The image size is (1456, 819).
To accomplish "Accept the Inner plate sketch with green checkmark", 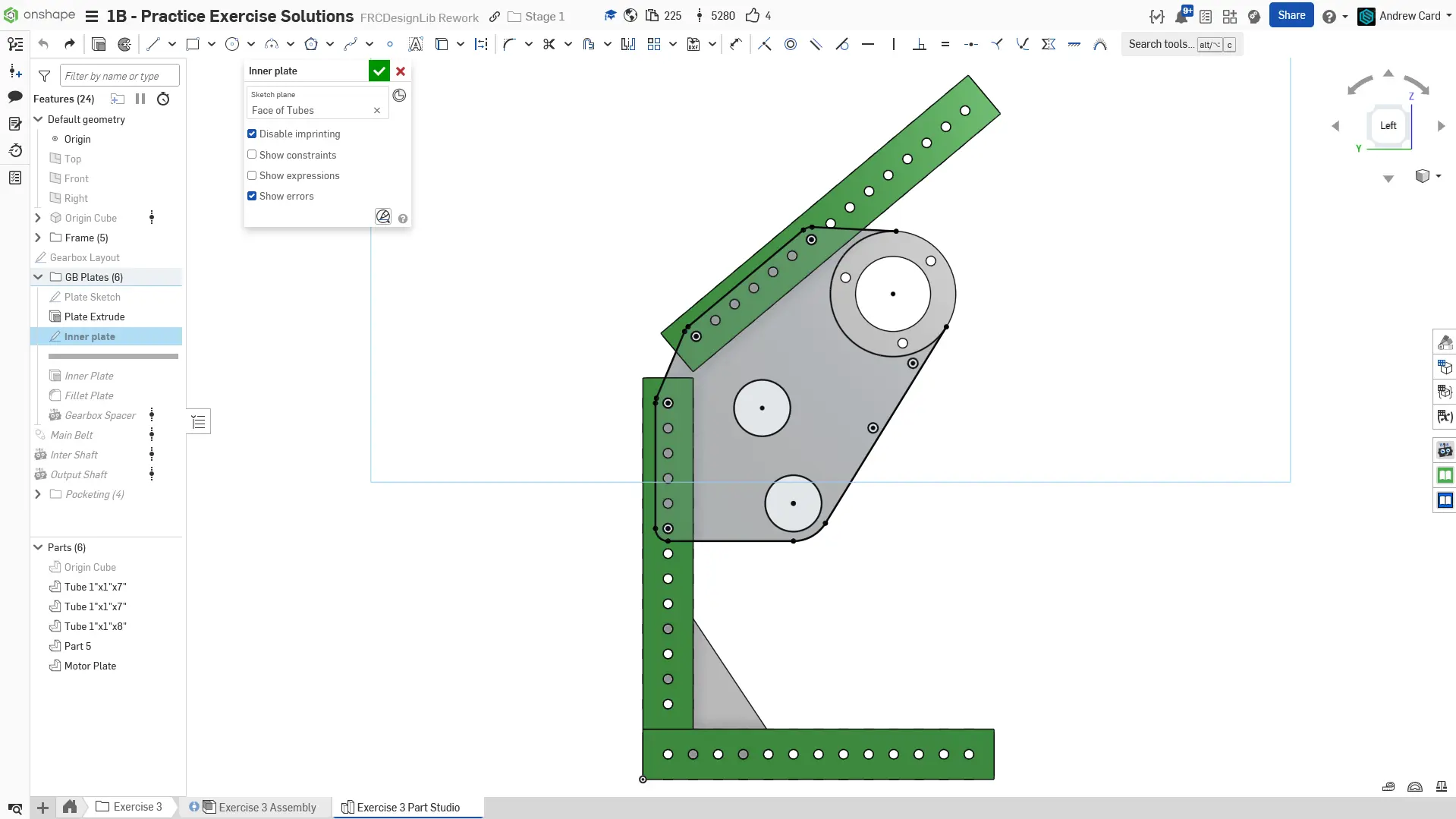I will [379, 71].
